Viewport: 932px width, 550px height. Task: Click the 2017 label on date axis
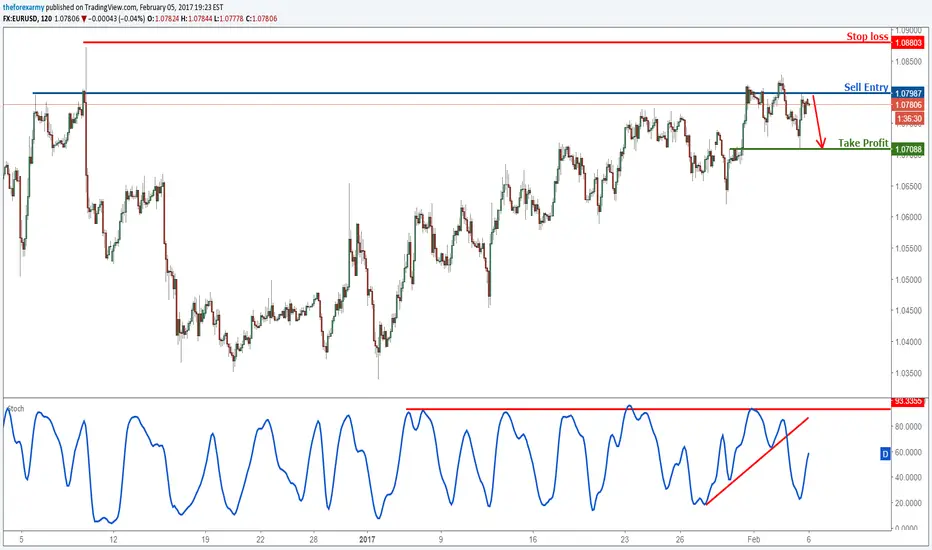[x=368, y=540]
